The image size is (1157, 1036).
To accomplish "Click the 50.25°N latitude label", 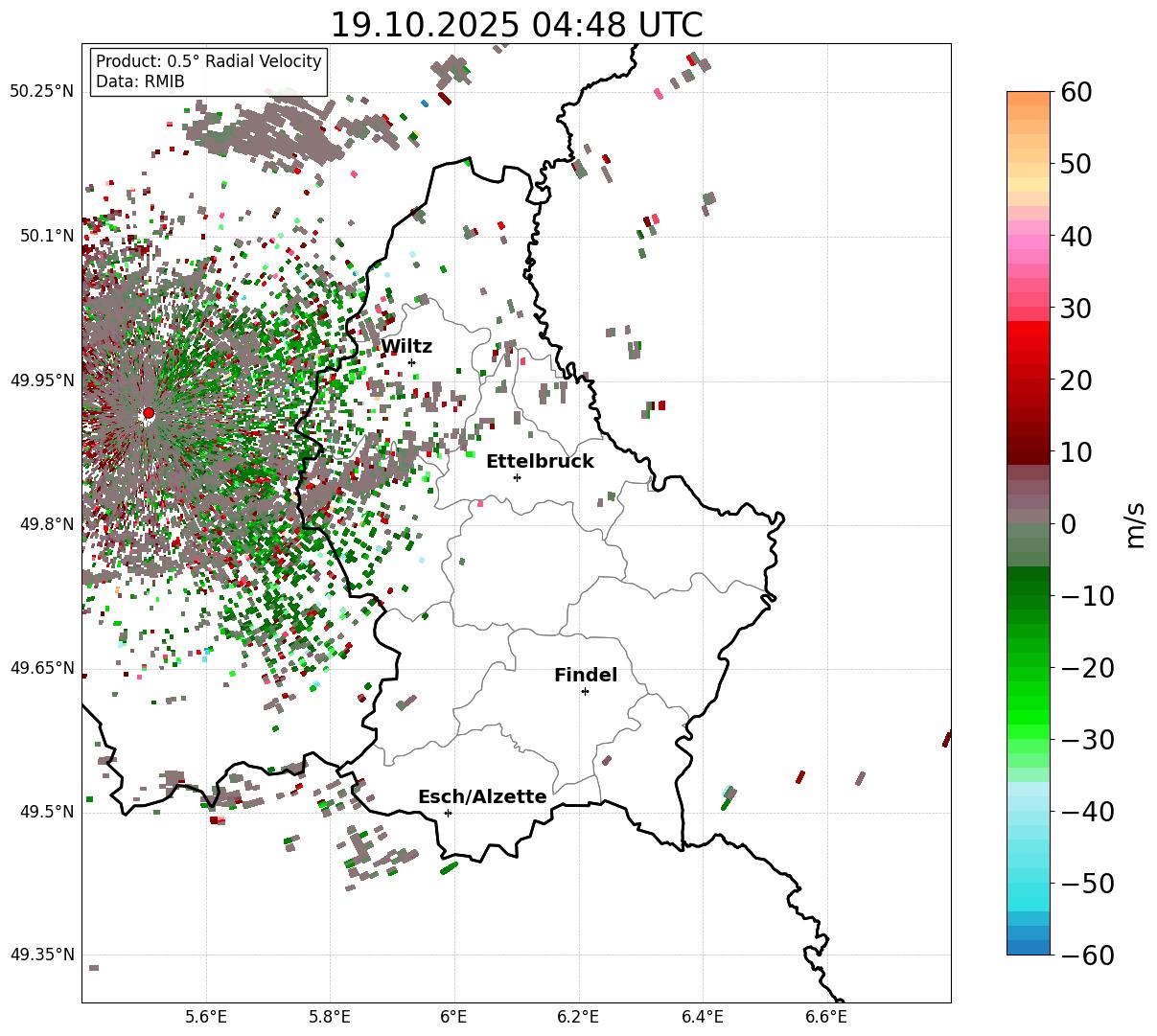I will click(42, 92).
